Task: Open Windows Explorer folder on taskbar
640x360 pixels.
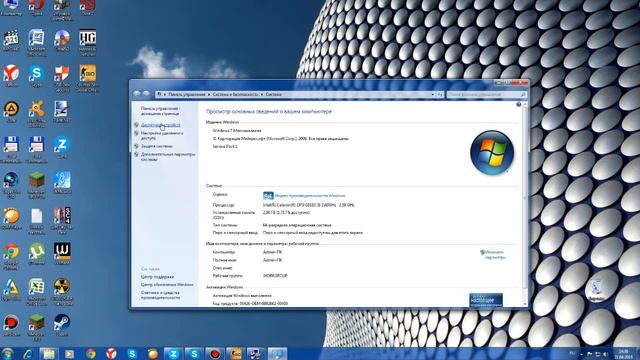Action: (49, 354)
